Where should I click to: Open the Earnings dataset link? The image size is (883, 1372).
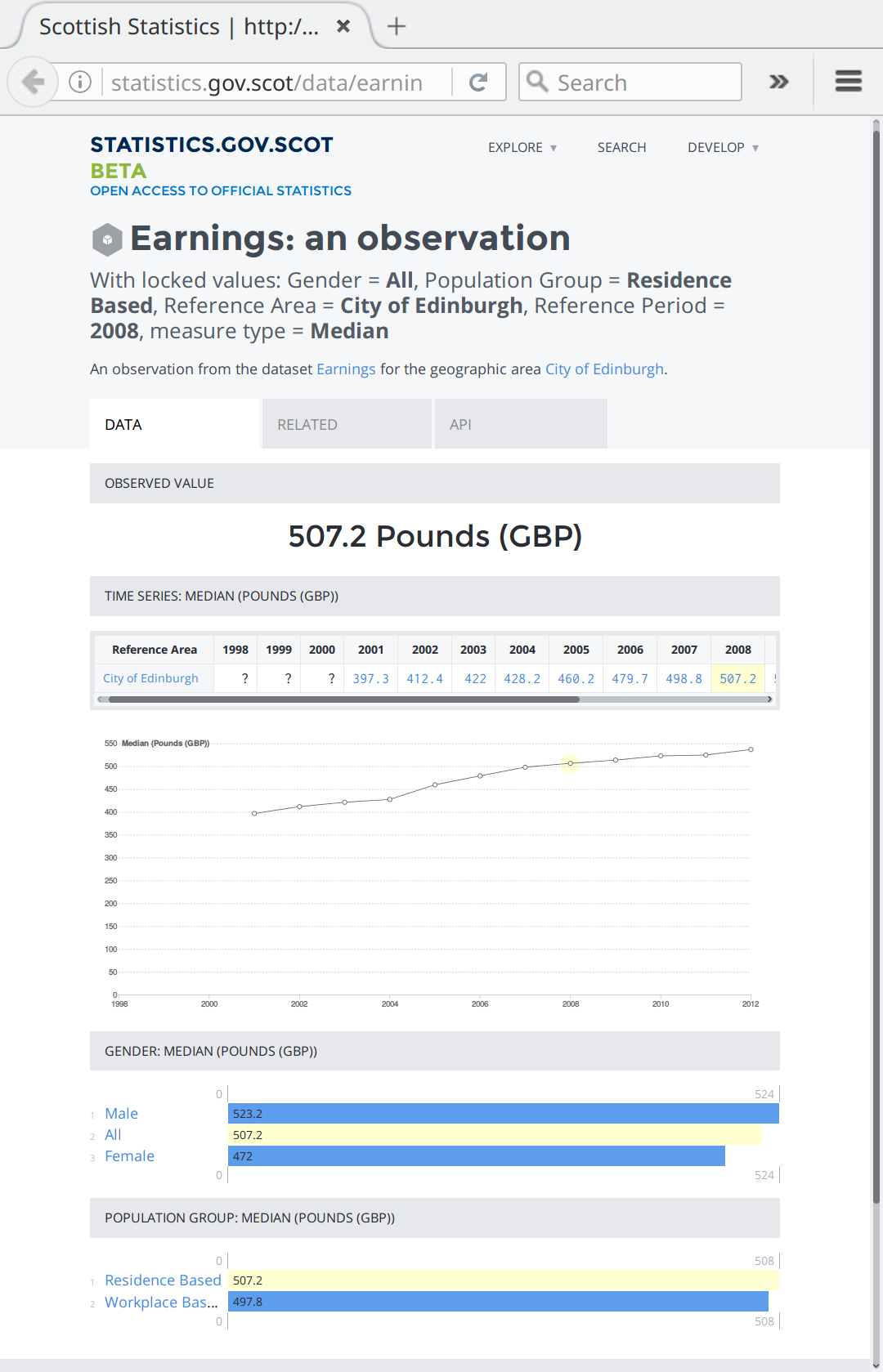[x=346, y=369]
